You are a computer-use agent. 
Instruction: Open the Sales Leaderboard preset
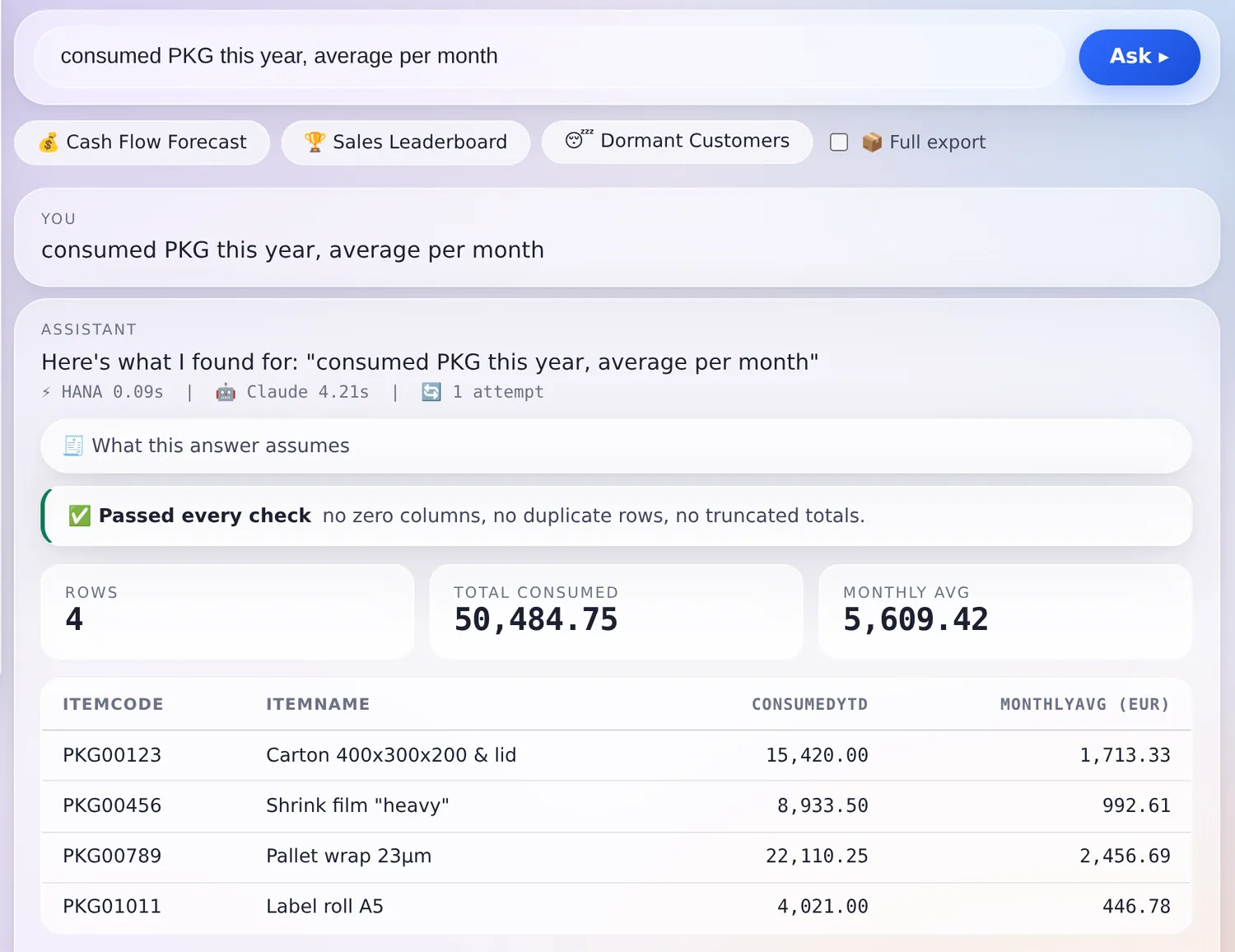click(x=405, y=142)
